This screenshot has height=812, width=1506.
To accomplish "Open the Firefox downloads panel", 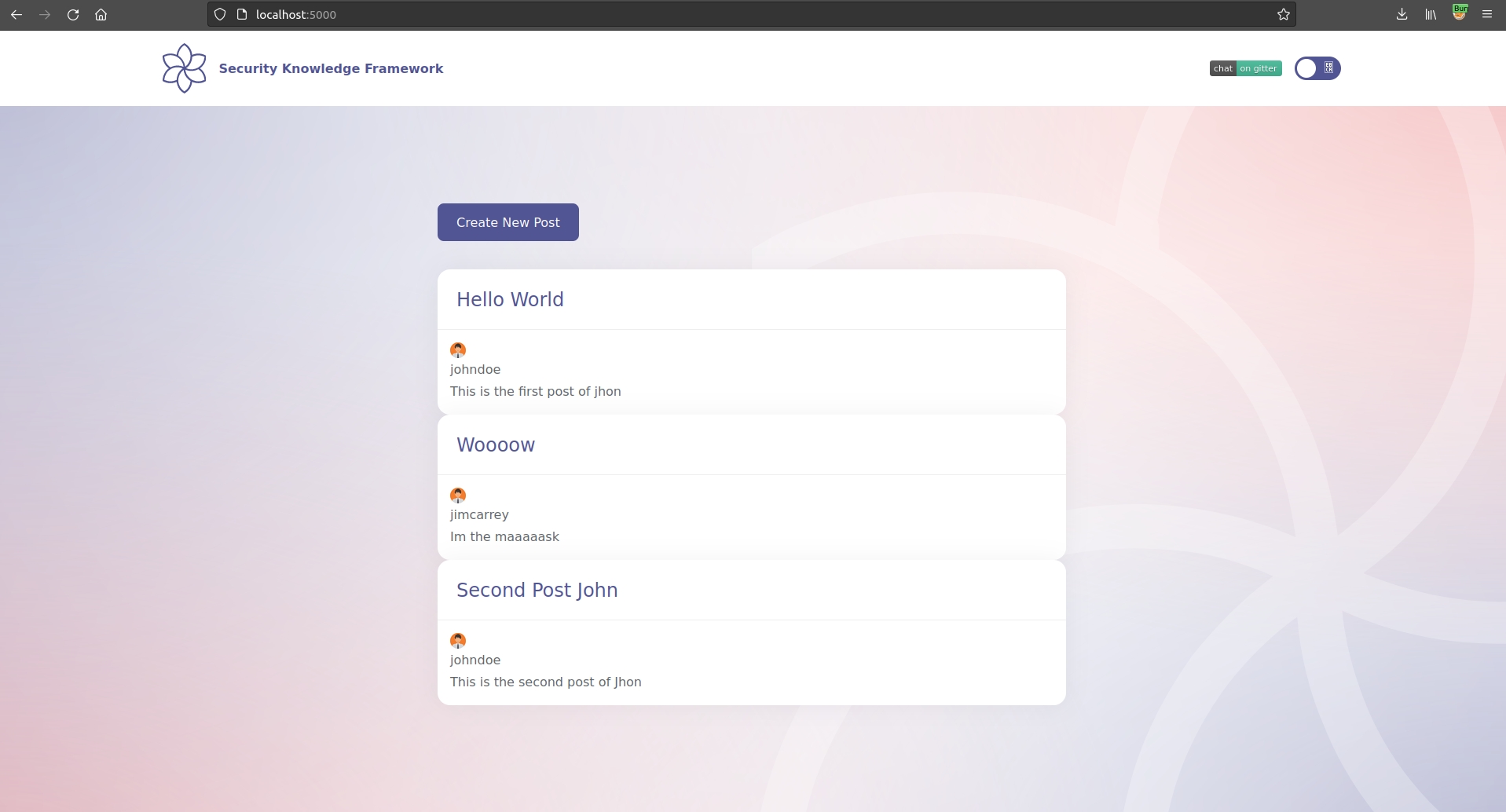I will click(1402, 14).
